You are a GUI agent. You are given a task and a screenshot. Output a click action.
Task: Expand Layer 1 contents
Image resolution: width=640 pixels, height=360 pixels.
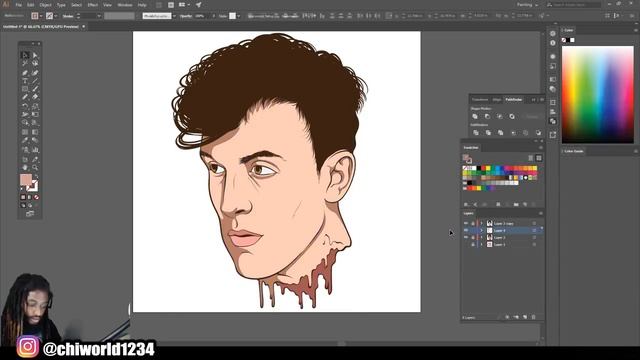481,244
